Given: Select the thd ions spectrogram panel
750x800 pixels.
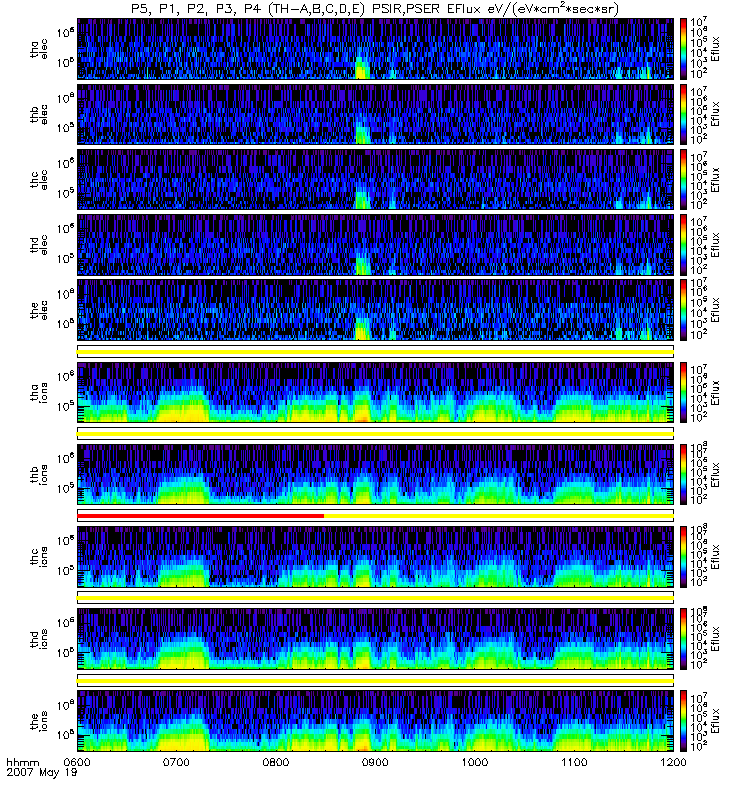Looking at the screenshot, I should [375, 637].
